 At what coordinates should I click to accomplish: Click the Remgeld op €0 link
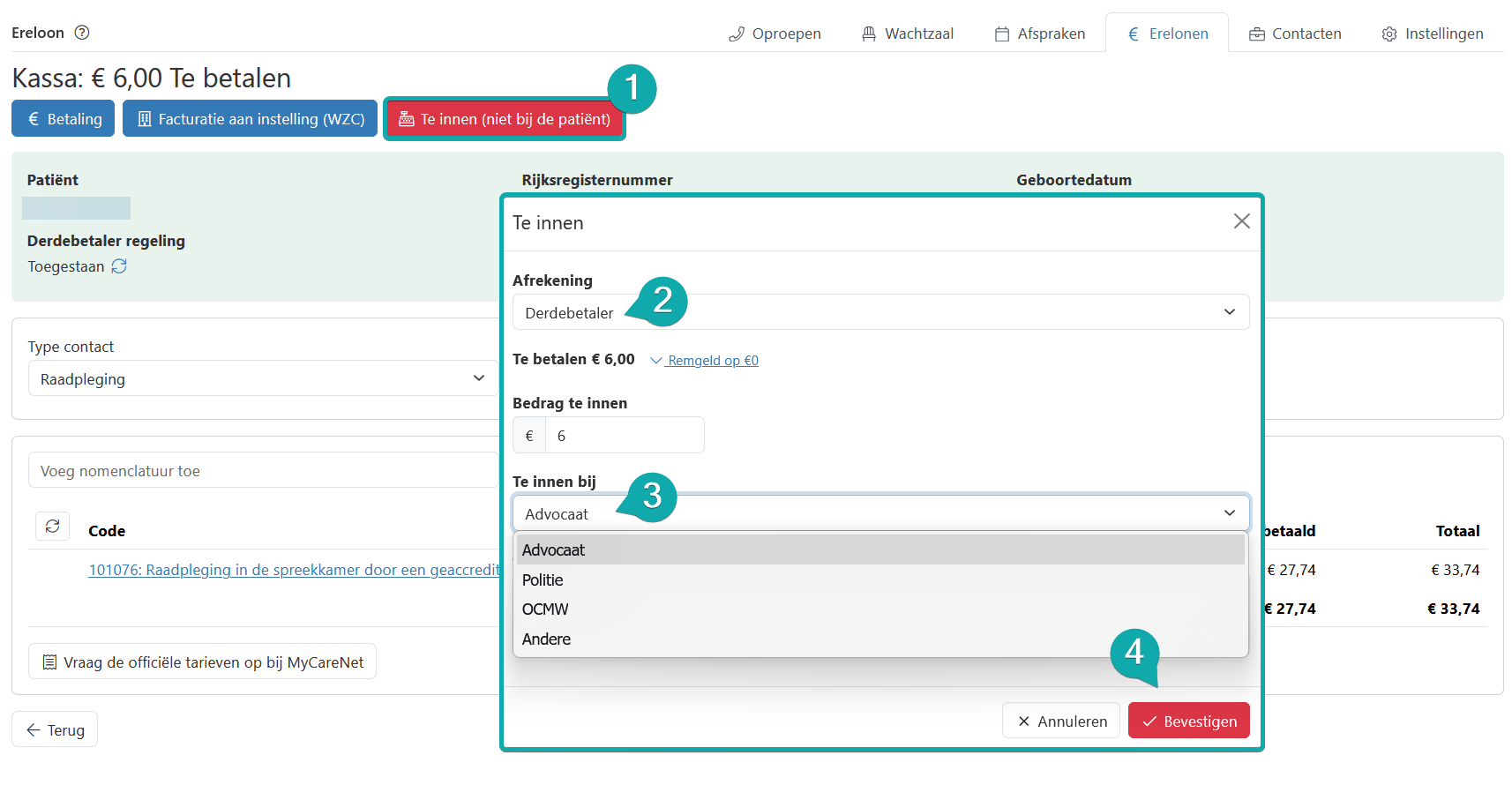[x=705, y=360]
